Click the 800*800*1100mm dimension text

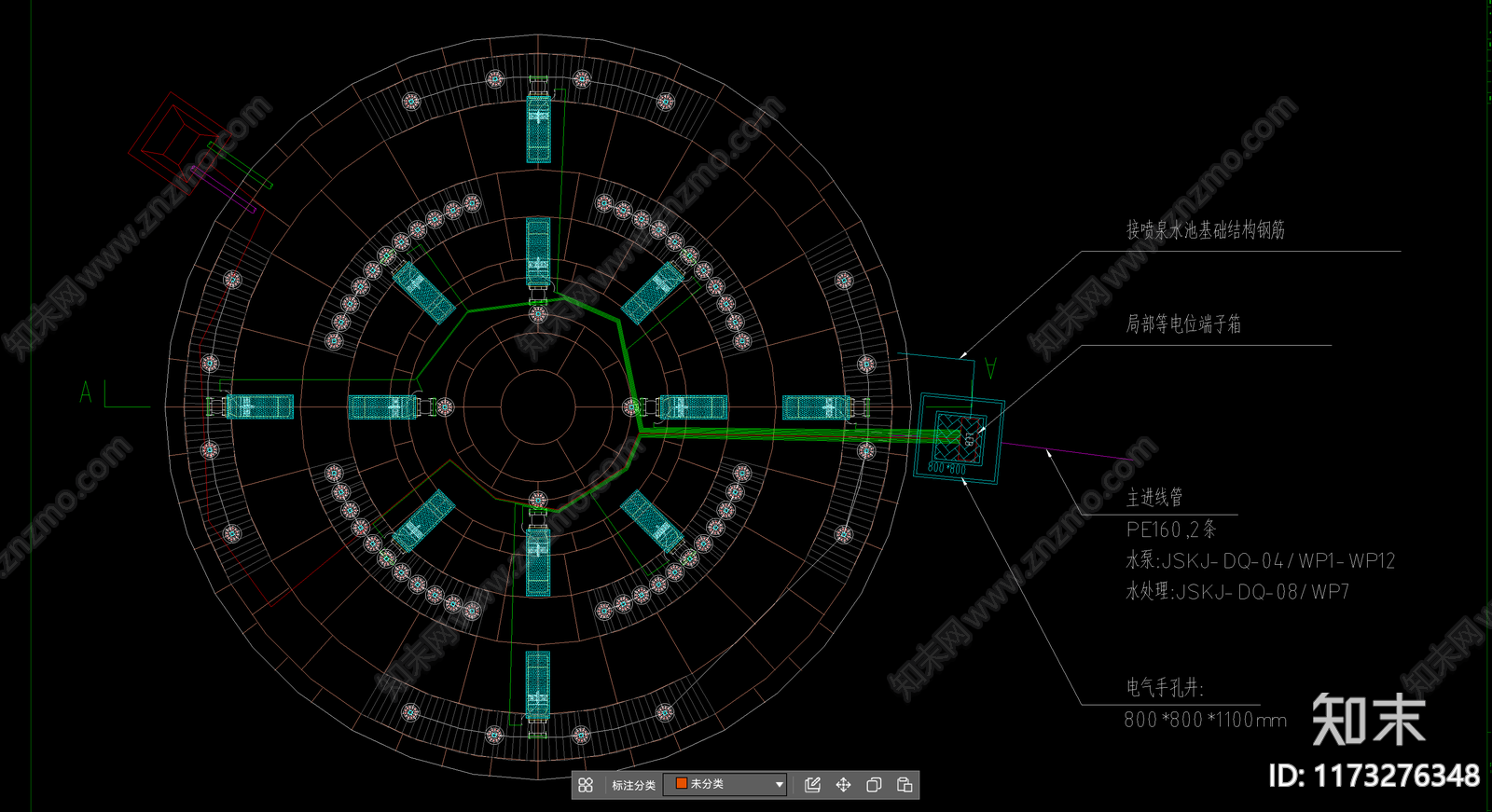(1205, 720)
